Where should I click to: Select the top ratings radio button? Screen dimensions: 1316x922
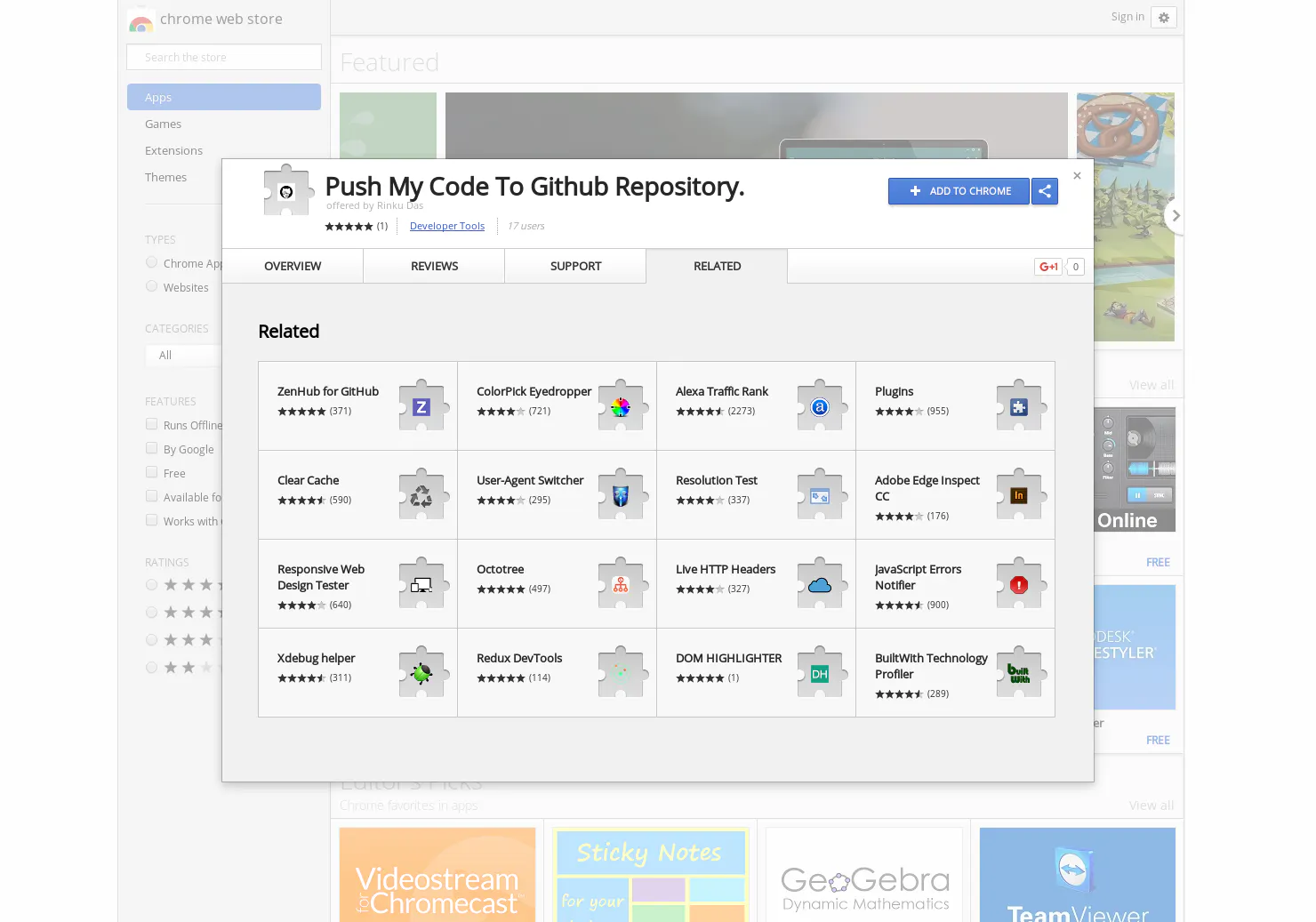pos(151,585)
